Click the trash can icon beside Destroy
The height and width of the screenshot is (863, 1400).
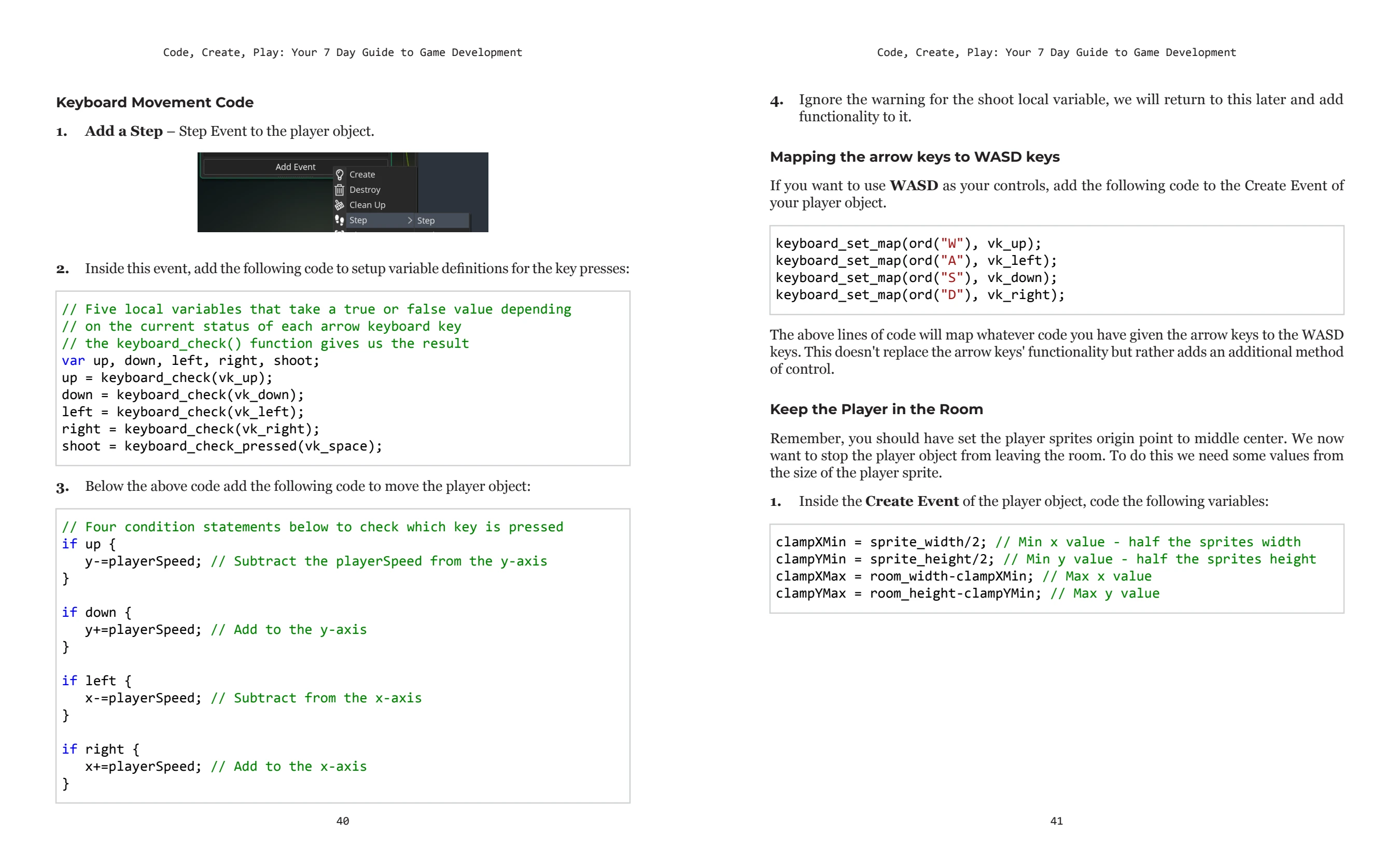pos(339,190)
